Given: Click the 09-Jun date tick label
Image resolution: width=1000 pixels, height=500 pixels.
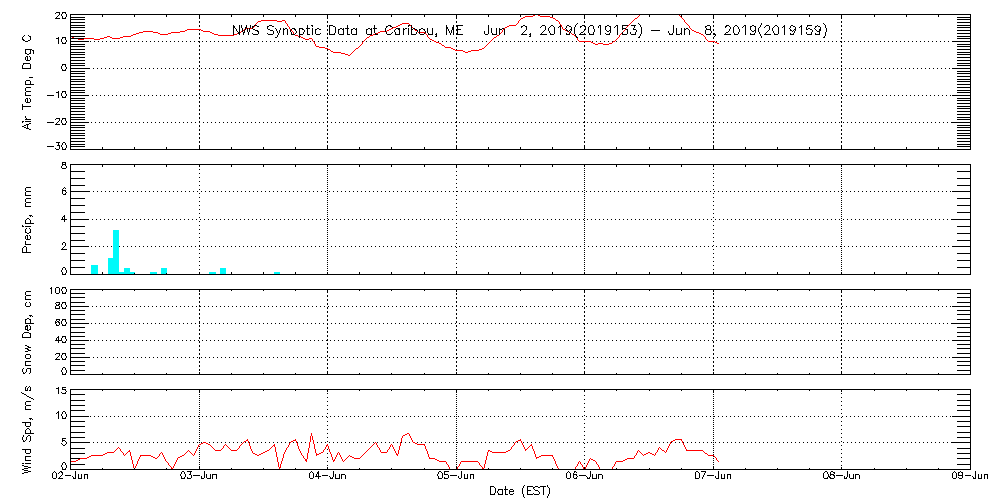Looking at the screenshot, I should pyautogui.click(x=970, y=478).
